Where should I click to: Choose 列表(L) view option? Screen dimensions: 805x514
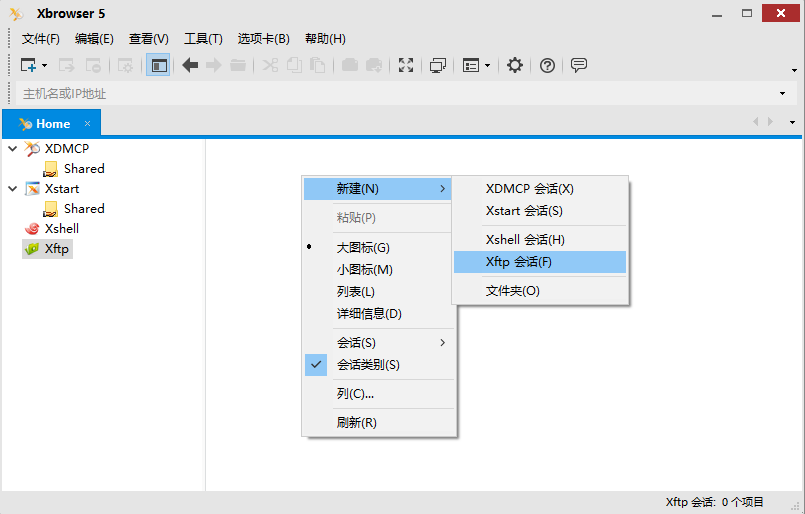[378, 292]
